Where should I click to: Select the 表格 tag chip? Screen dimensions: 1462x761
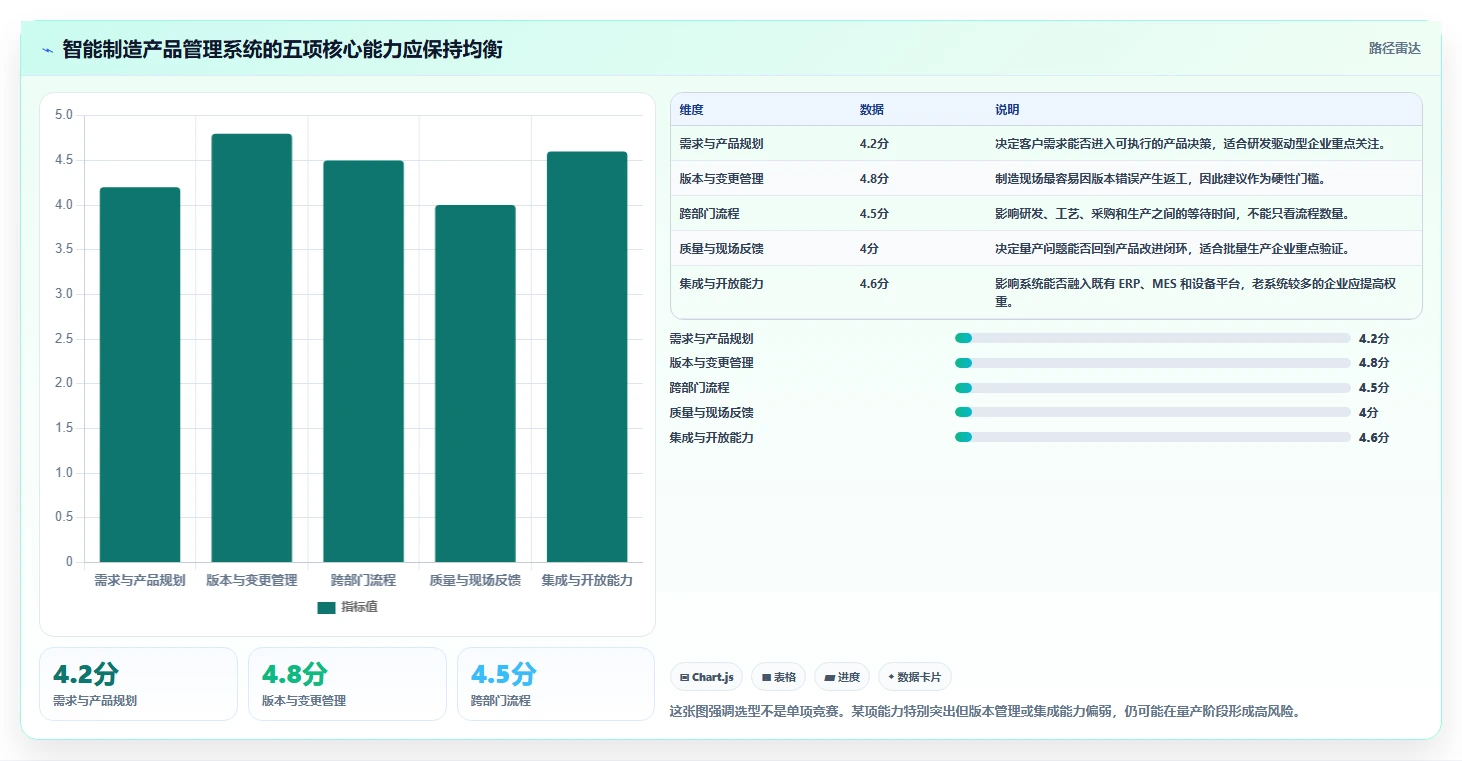tap(778, 677)
